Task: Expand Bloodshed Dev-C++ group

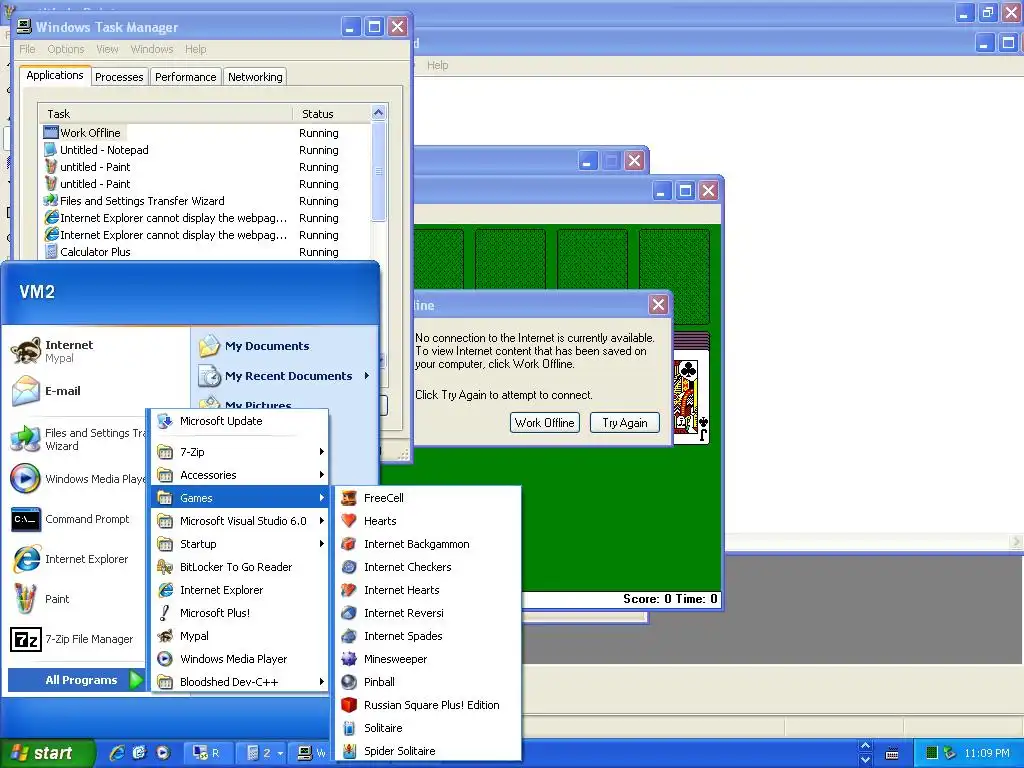Action: (239, 682)
